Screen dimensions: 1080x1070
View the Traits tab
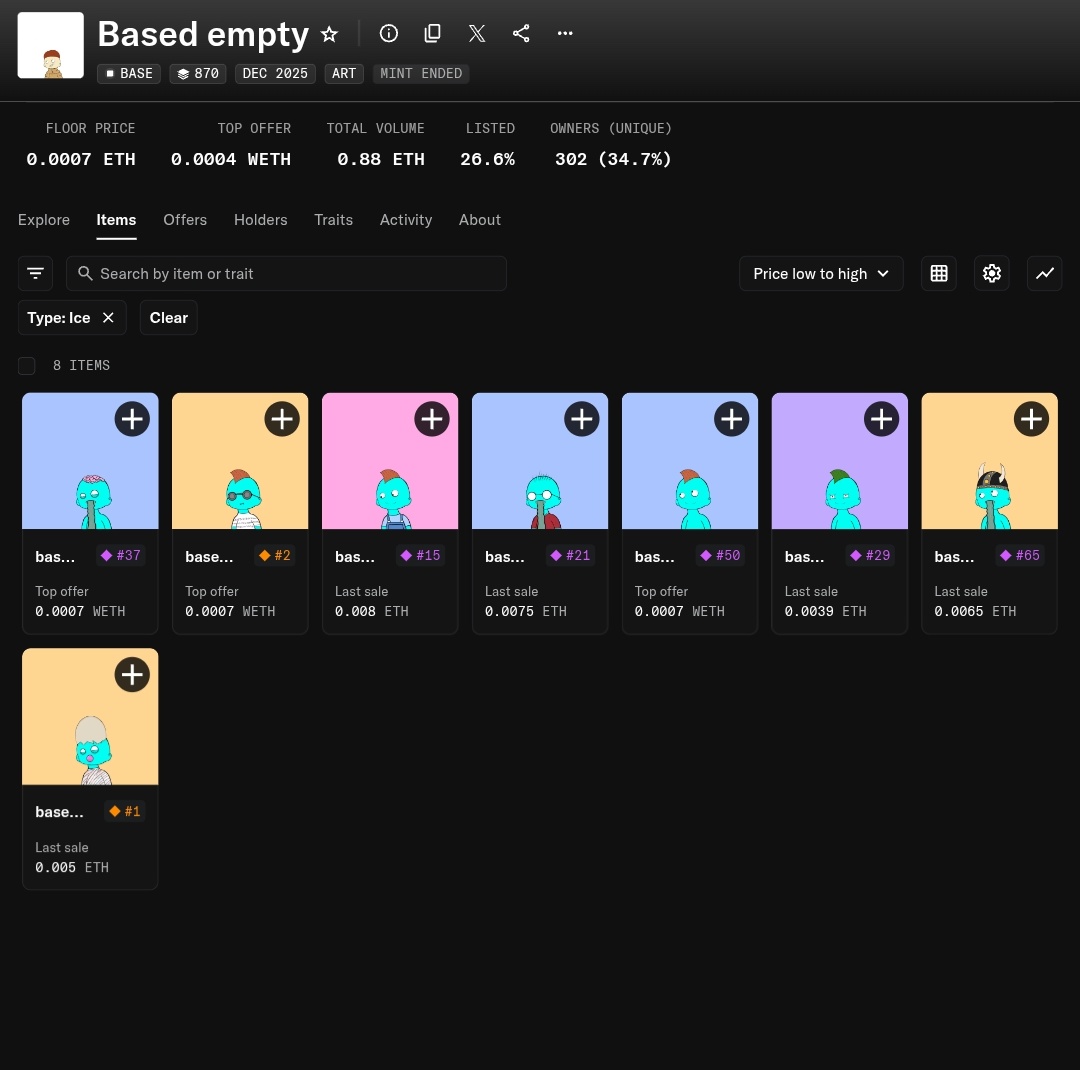point(333,220)
